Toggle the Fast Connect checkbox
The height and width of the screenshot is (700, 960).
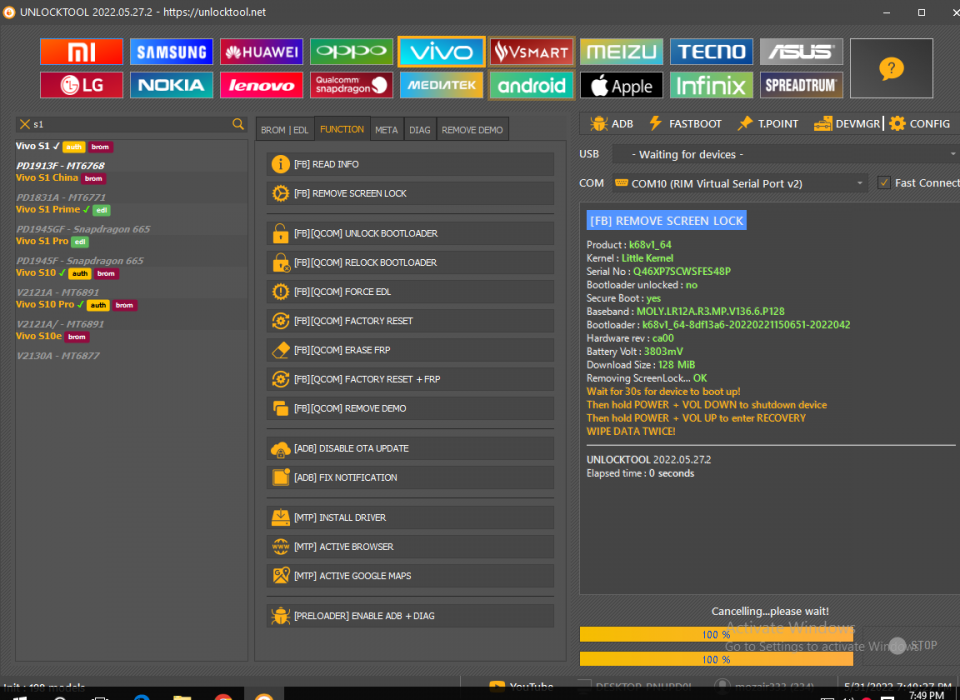883,183
